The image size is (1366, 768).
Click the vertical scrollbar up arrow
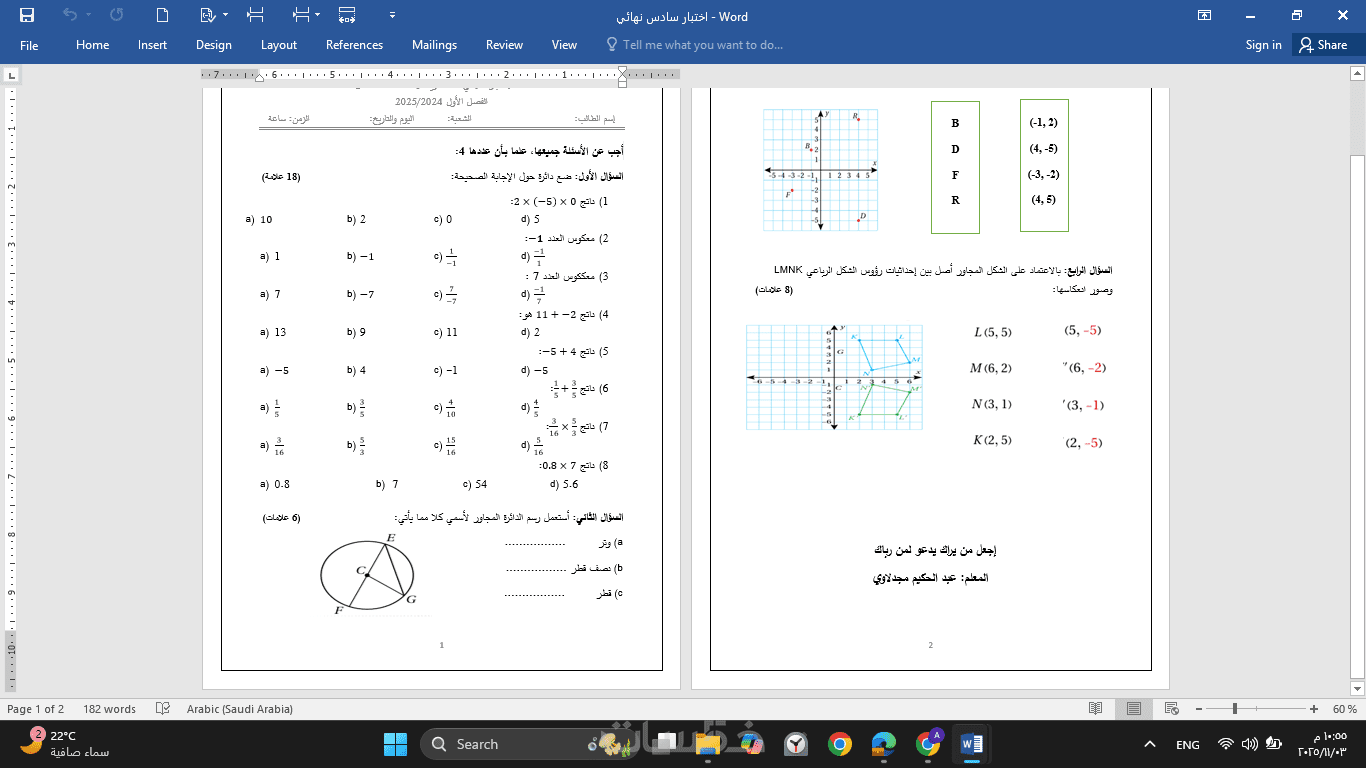[1357, 75]
